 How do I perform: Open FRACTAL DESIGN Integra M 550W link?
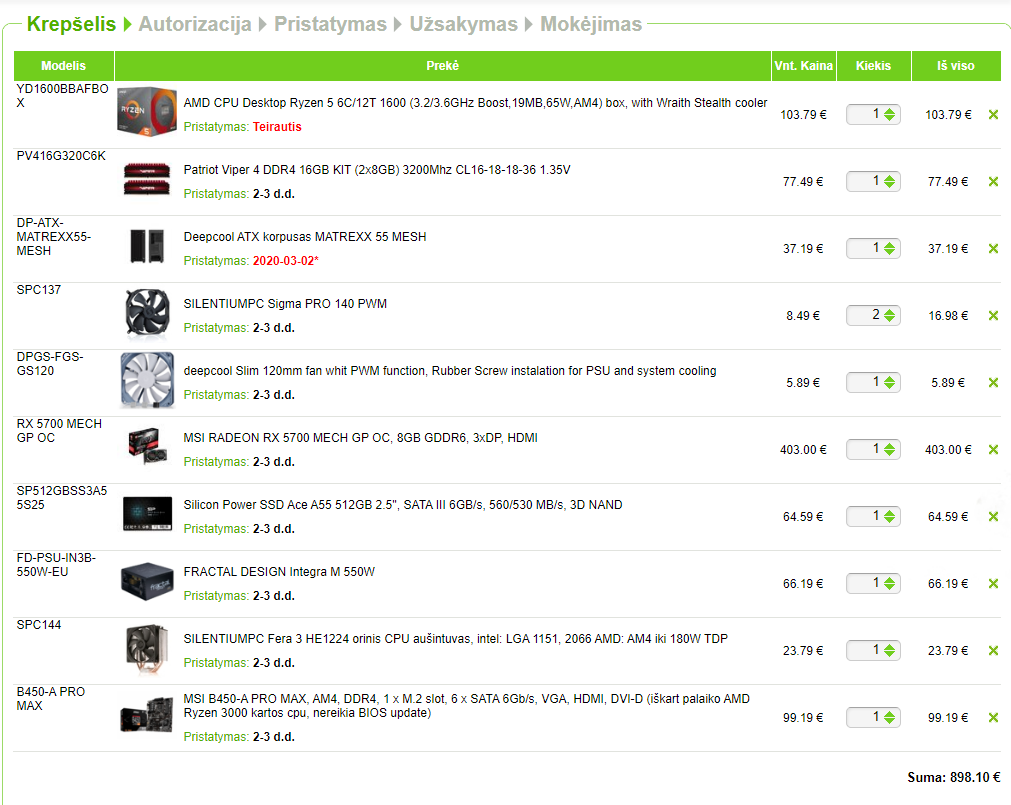(x=279, y=572)
